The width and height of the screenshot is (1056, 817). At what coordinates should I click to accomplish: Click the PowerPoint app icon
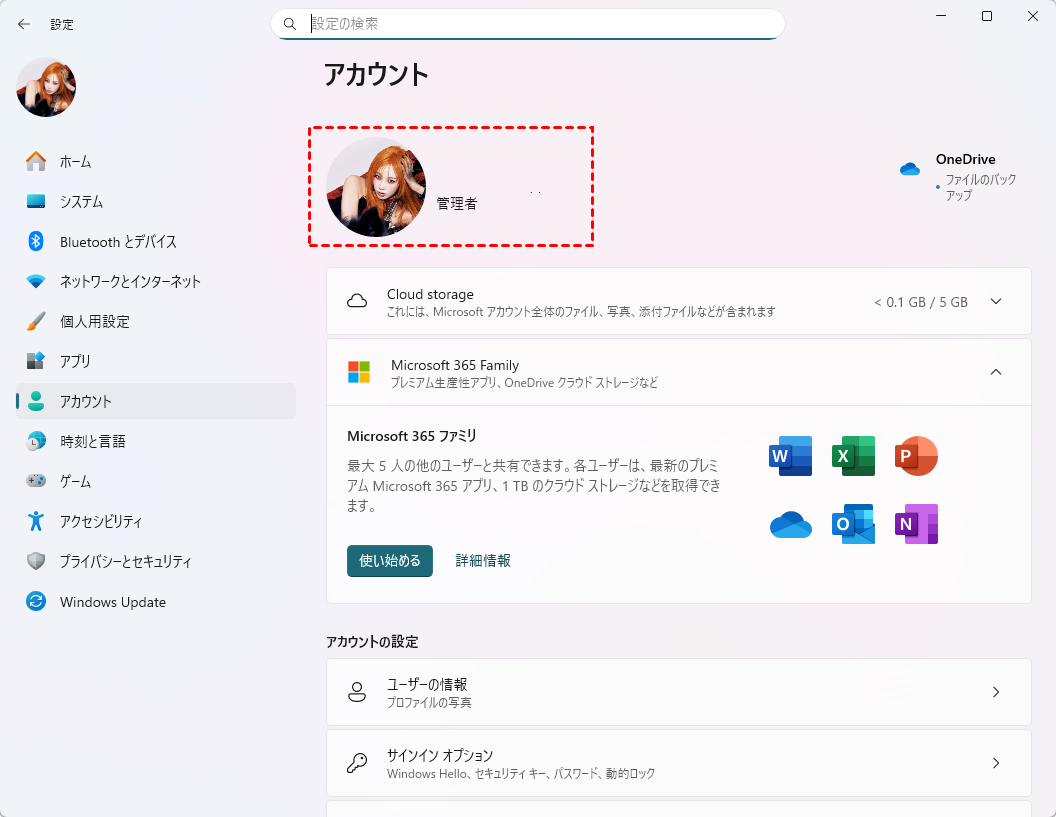pyautogui.click(x=916, y=456)
